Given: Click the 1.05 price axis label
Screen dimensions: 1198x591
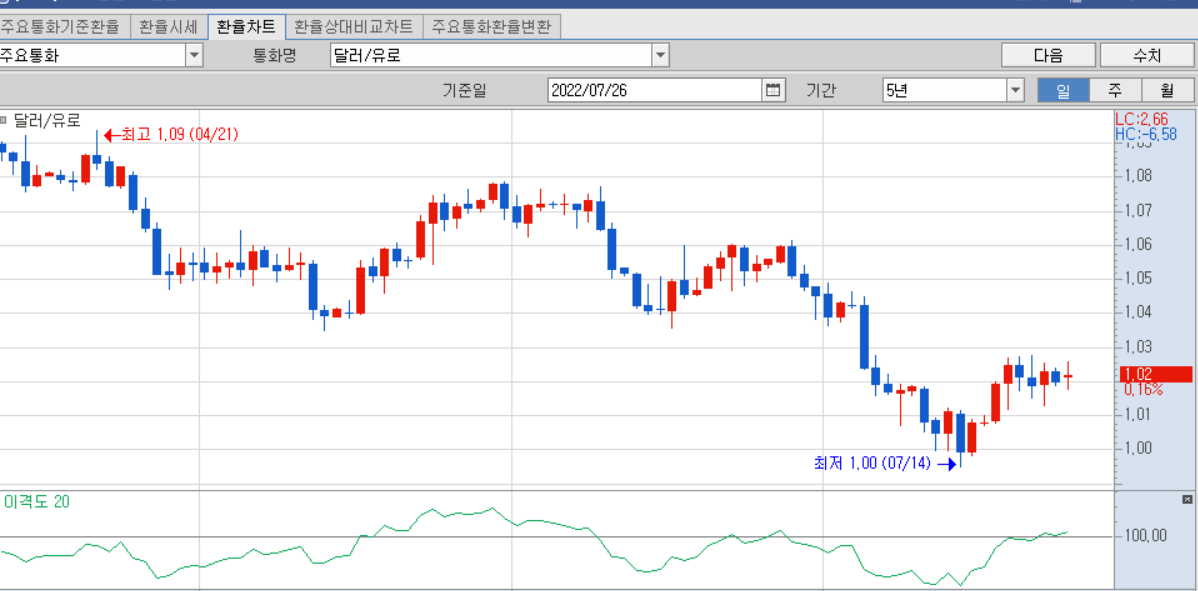Looking at the screenshot, I should [x=1138, y=278].
